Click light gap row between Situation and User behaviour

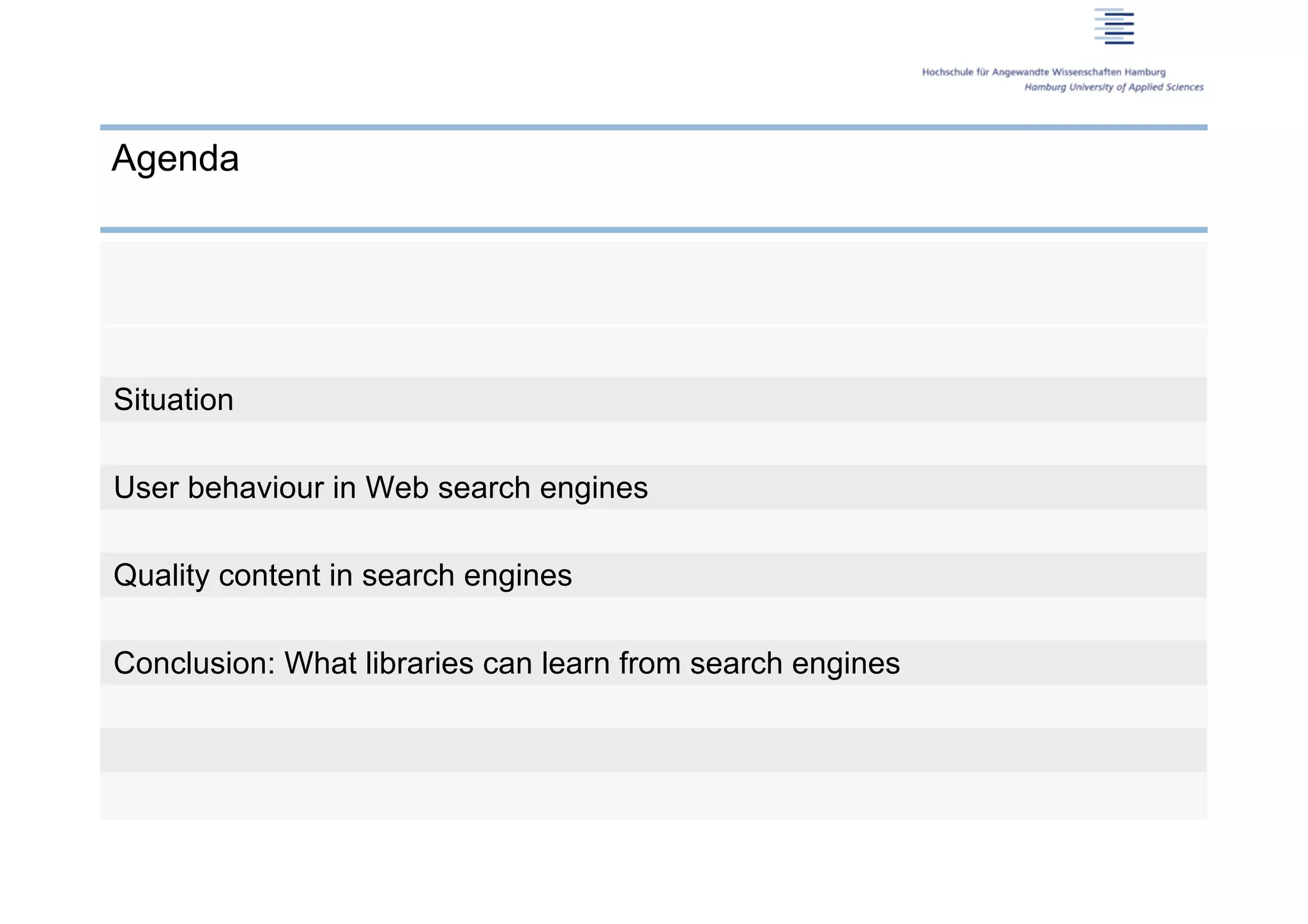coord(653,443)
